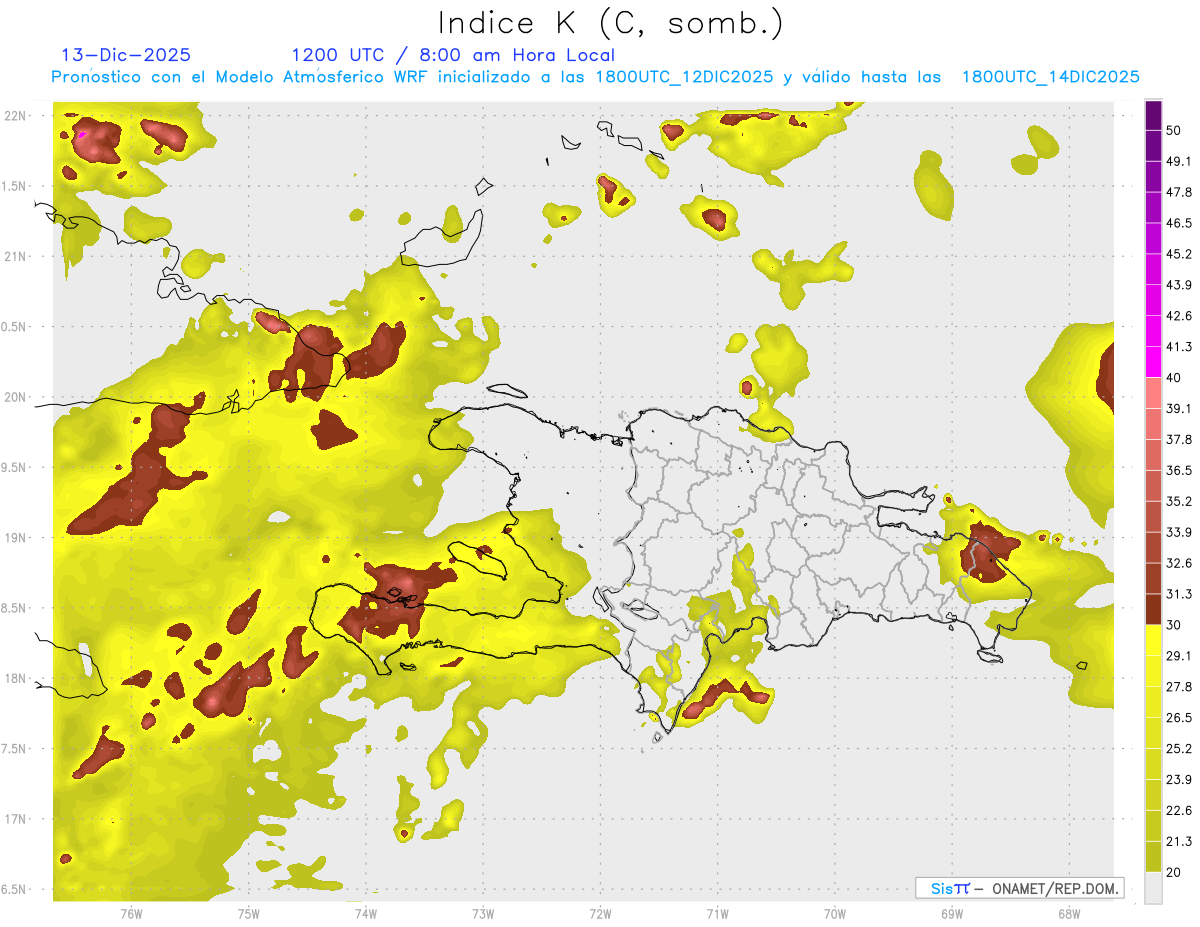Select the bright yellow scale segment between 30 and 29.1
Viewport: 1200px width, 927px height.
pyautogui.click(x=1153, y=640)
